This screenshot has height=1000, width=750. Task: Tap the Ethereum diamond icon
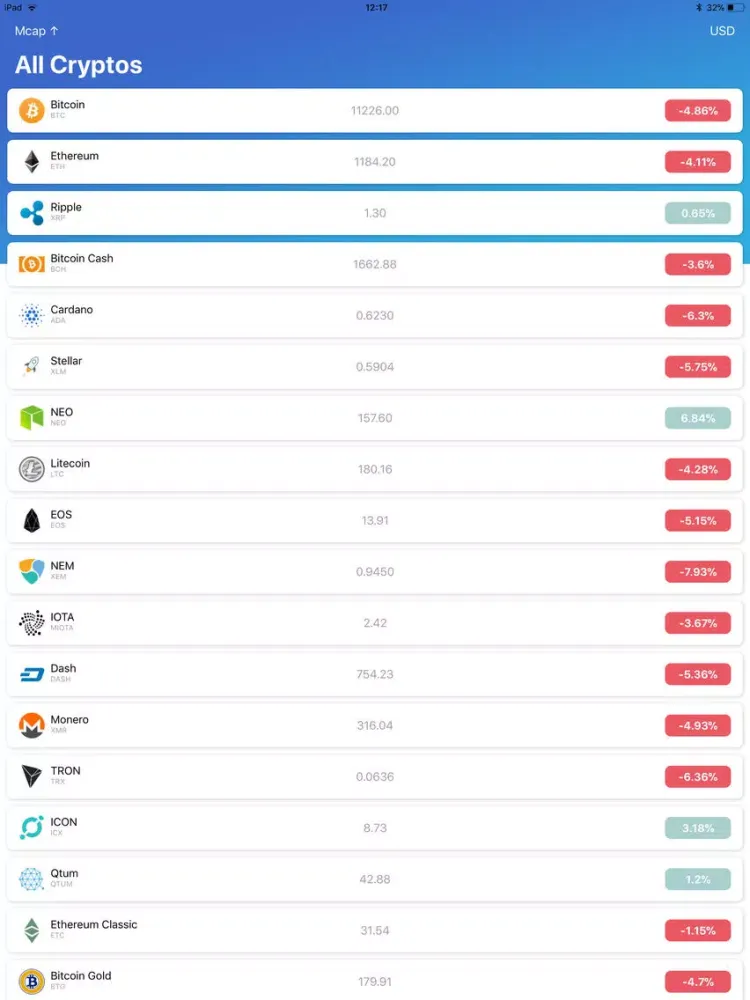pos(32,161)
